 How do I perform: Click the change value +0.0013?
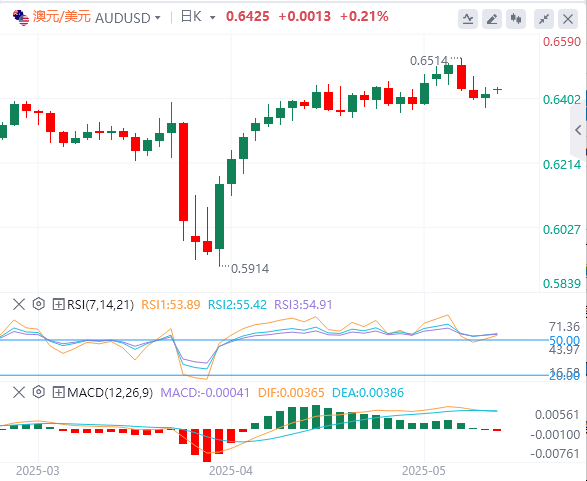[305, 16]
